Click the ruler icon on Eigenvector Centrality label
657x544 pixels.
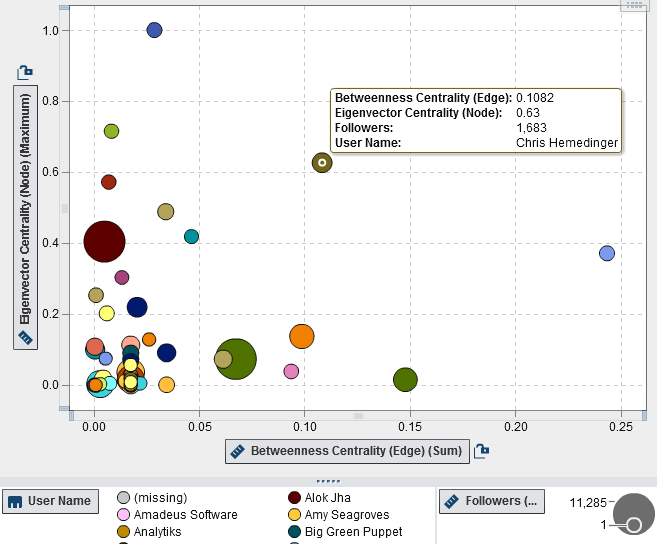(x=25, y=338)
